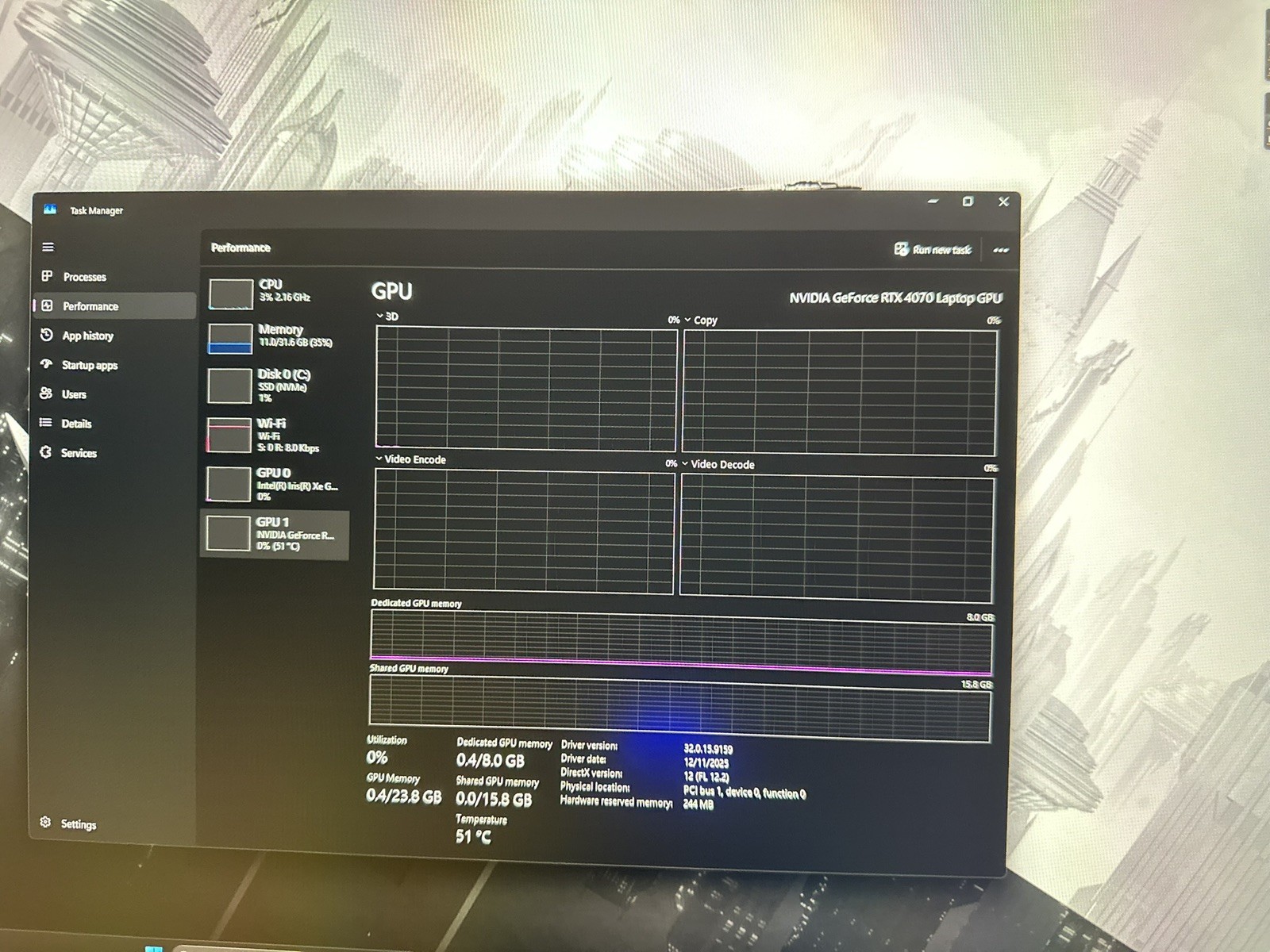Close the Task Manager window
This screenshot has height=952, width=1270.
click(x=1003, y=202)
